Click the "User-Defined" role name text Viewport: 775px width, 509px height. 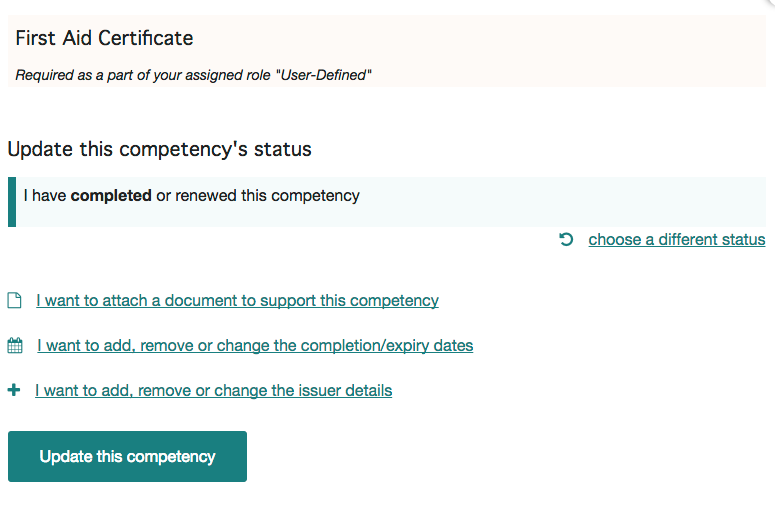click(324, 75)
